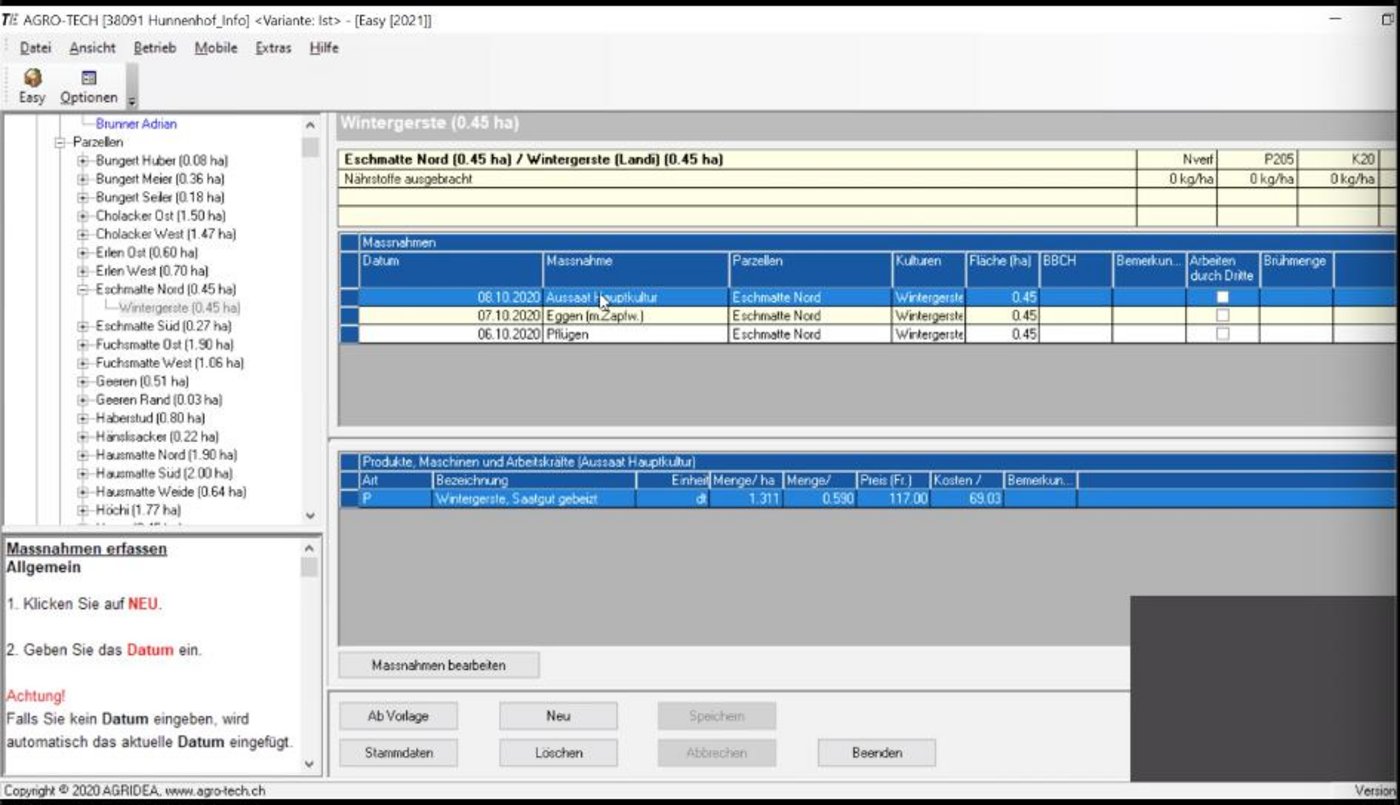This screenshot has height=805, width=1400.
Task: Click the Neu button
Action: coord(558,716)
